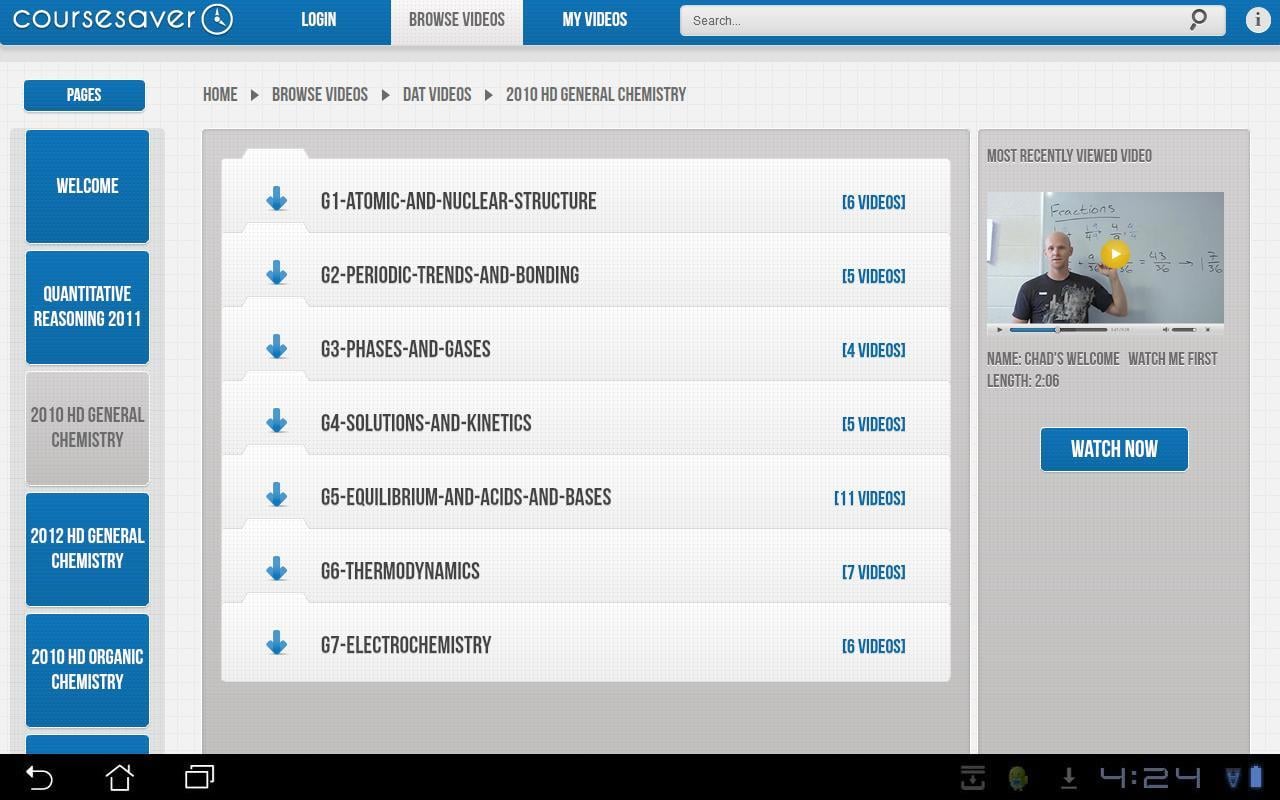Tap the battery status icon
The height and width of the screenshot is (800, 1280).
pos(1256,777)
